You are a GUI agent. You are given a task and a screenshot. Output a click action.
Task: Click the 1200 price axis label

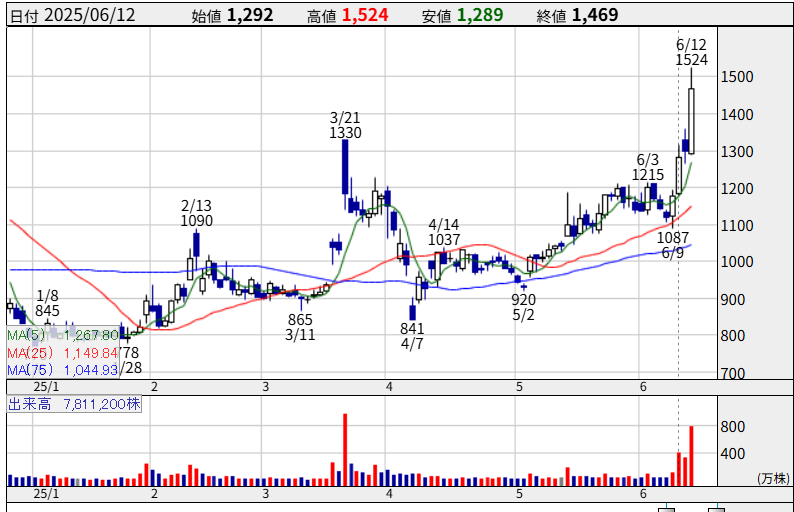click(737, 189)
